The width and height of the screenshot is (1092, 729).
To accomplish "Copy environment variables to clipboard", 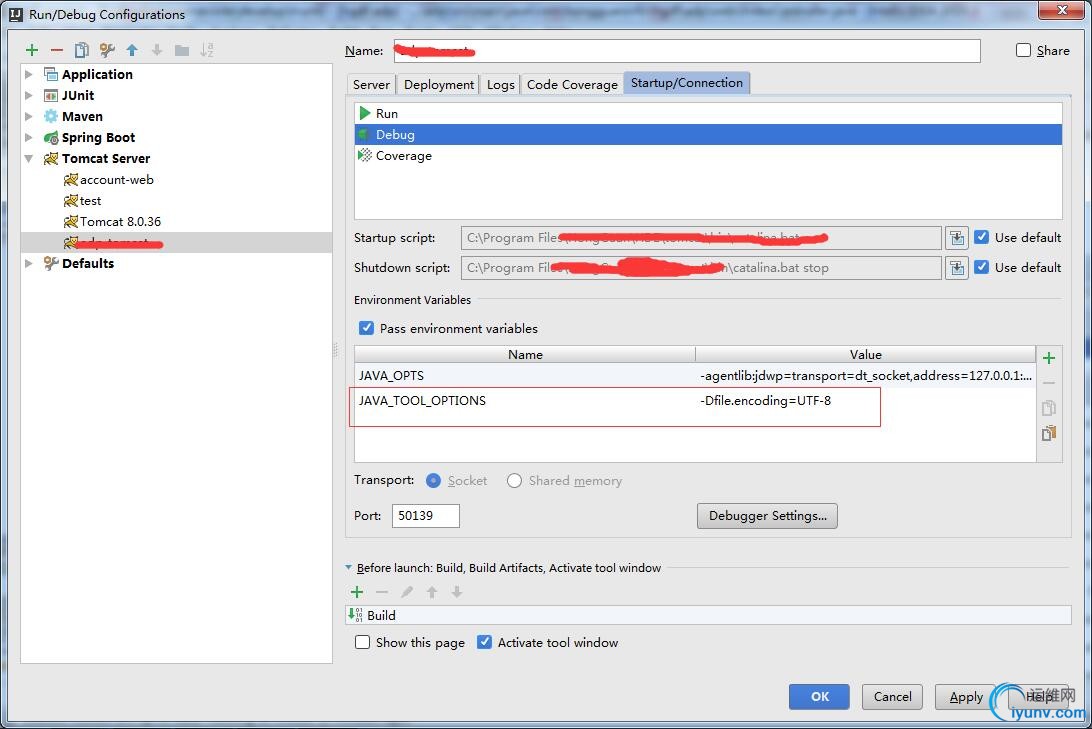I will [1049, 408].
